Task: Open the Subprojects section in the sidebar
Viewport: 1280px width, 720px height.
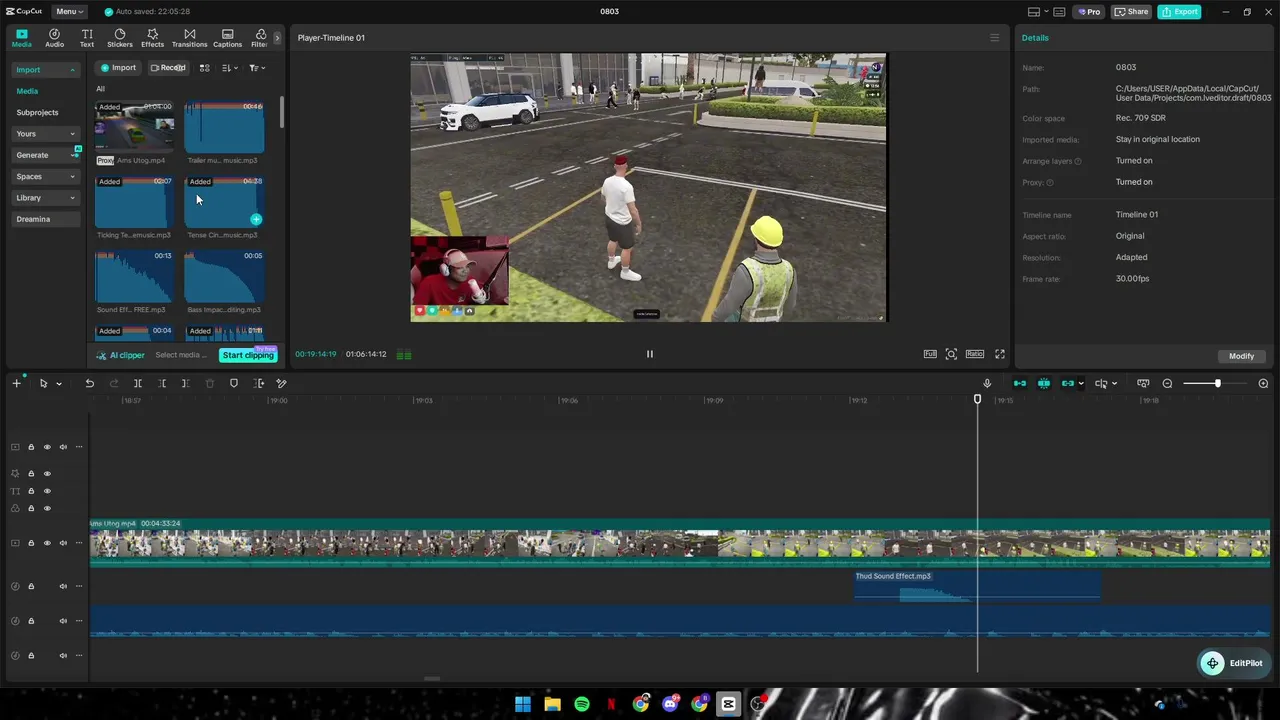Action: tap(37, 113)
